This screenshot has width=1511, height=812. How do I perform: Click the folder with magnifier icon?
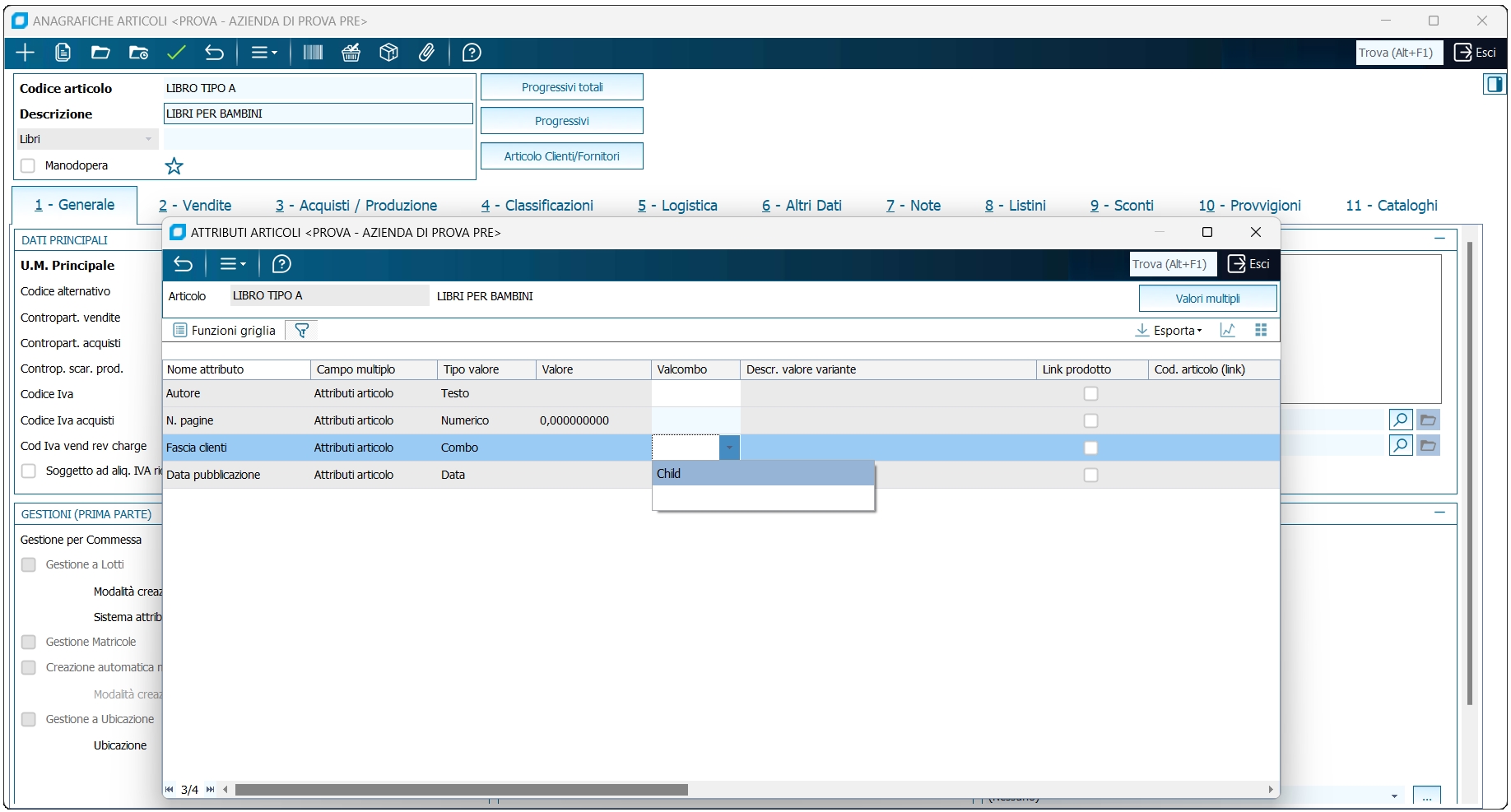pos(138,53)
